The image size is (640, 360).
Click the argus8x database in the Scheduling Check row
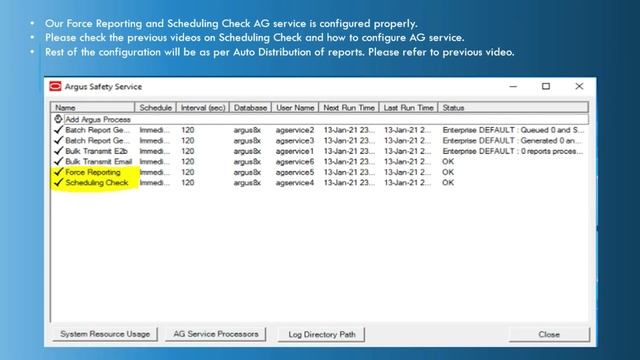(247, 182)
